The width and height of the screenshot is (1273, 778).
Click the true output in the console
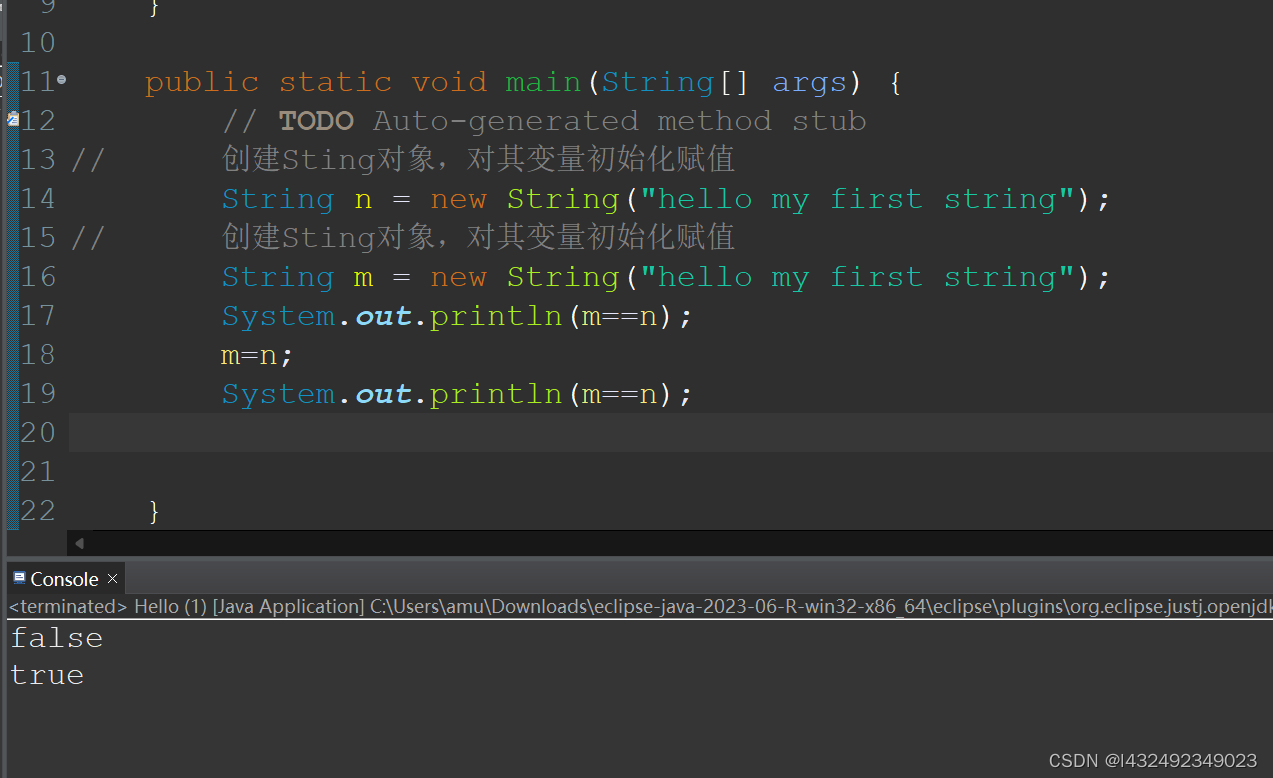tap(46, 675)
